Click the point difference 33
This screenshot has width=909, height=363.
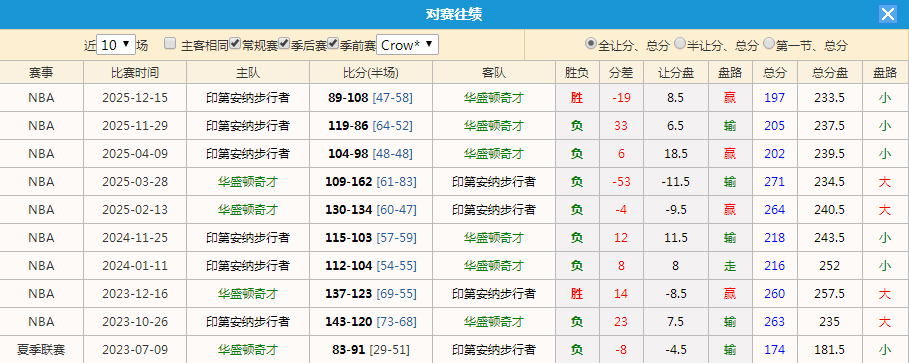621,126
